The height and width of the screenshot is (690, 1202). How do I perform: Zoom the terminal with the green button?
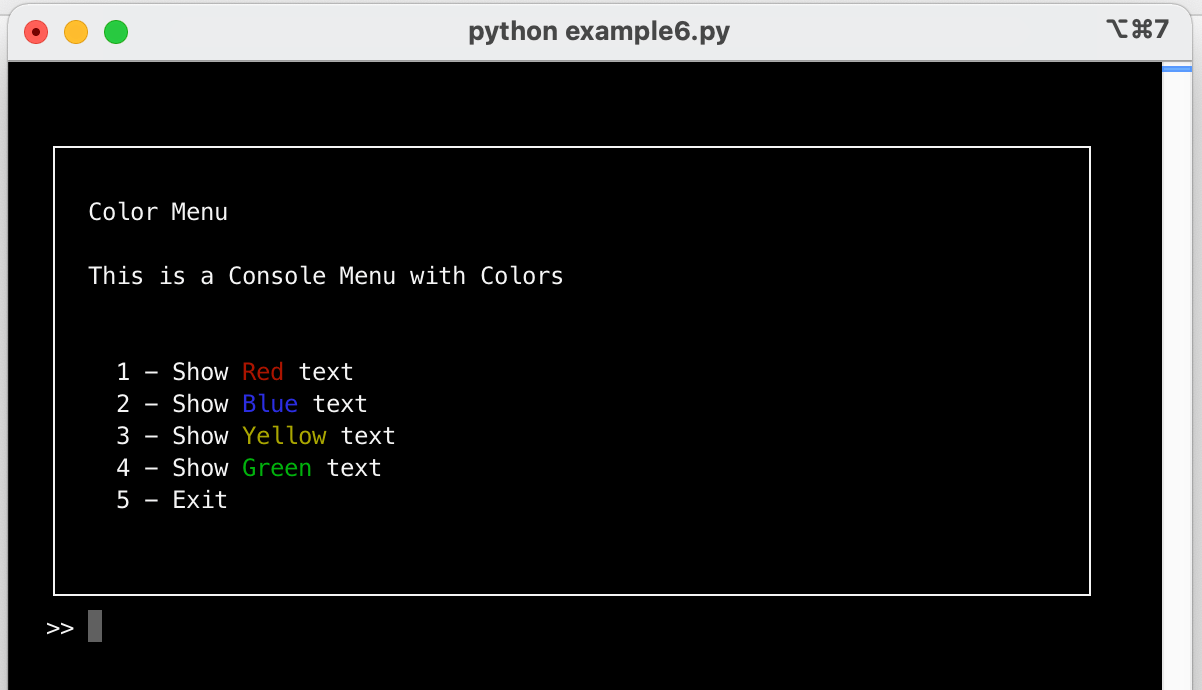tap(115, 31)
